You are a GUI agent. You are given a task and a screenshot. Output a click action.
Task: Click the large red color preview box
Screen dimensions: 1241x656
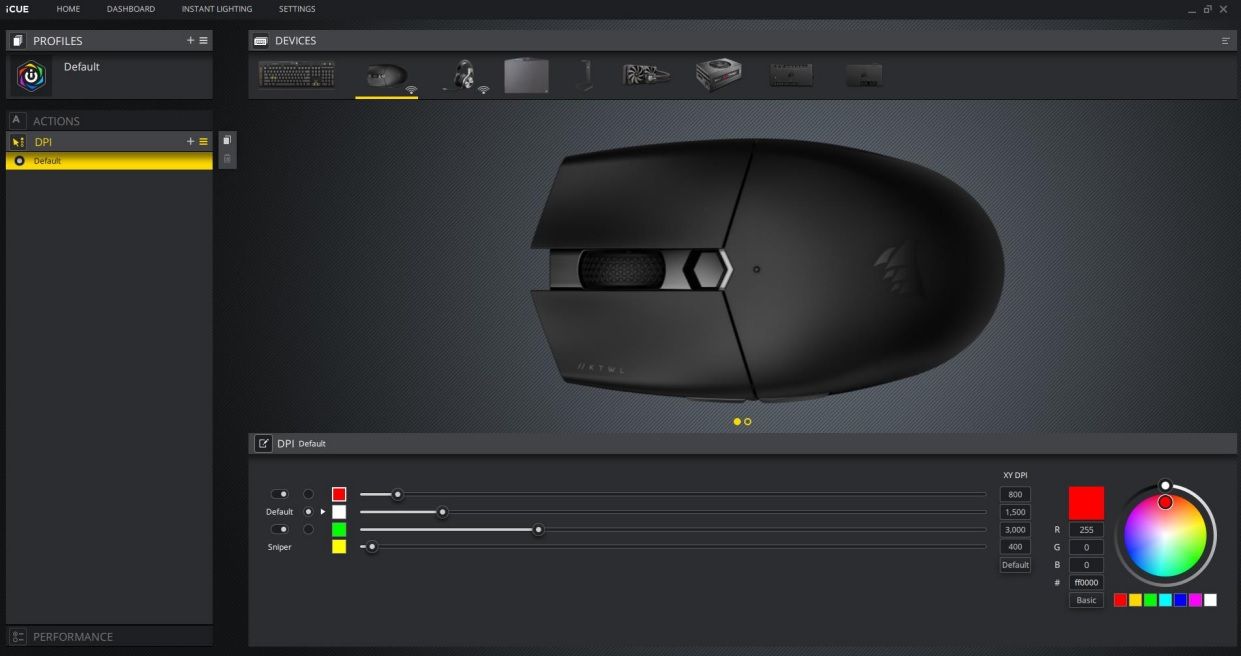[1086, 503]
